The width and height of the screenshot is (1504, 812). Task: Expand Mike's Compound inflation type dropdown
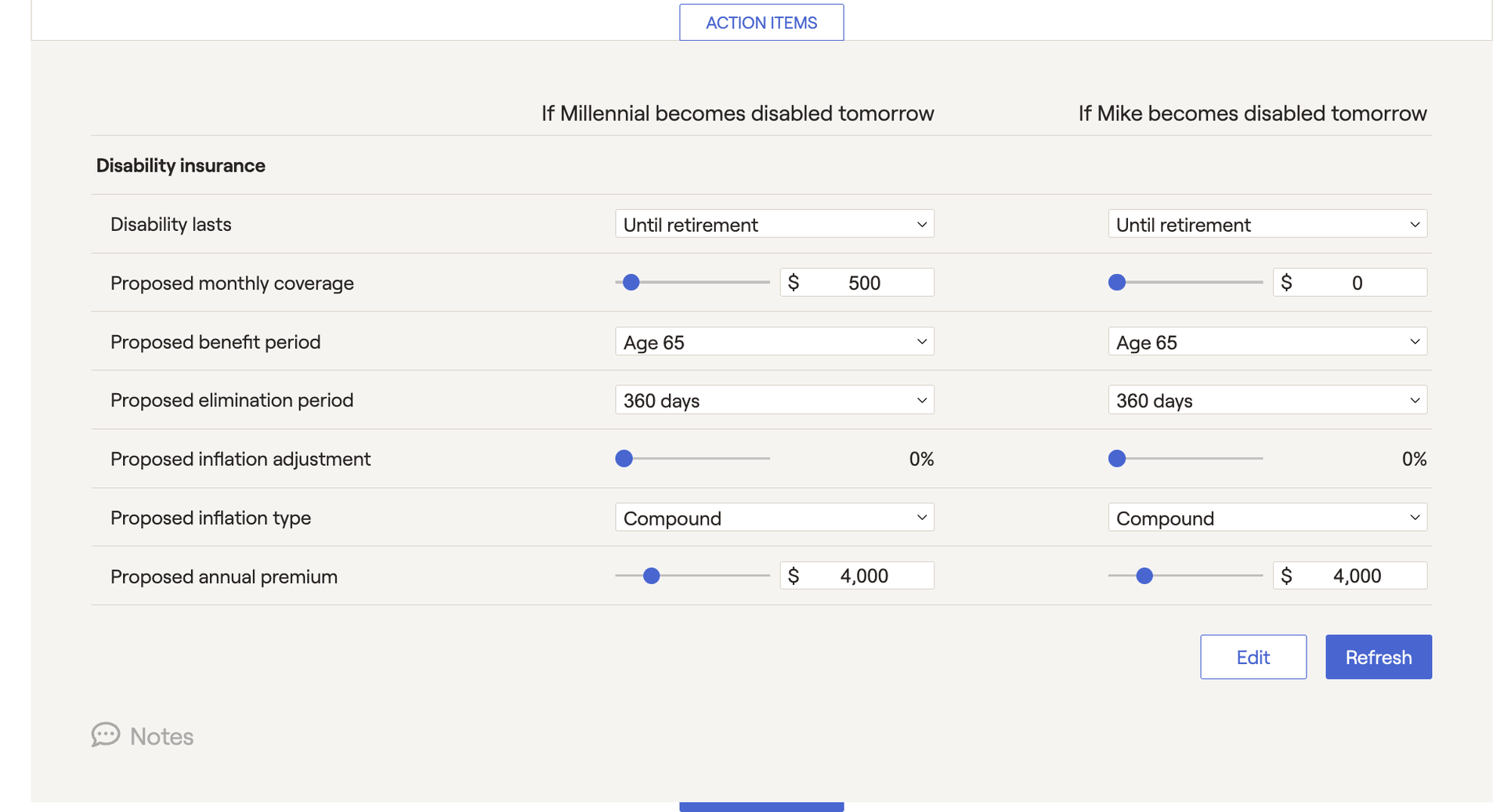(x=1267, y=518)
